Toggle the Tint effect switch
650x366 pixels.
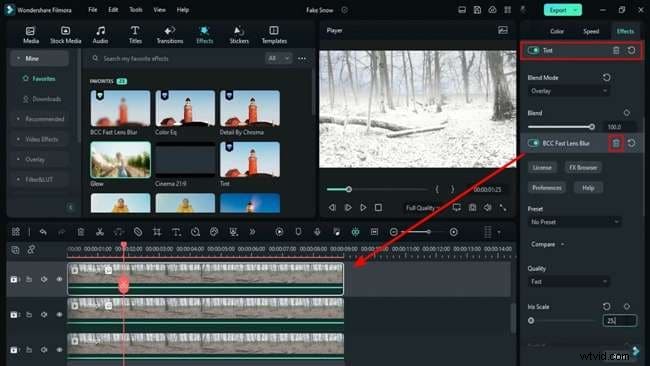534,51
